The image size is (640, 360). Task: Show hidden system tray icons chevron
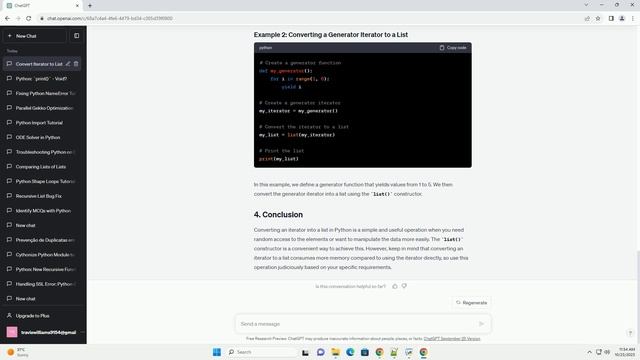(589, 352)
